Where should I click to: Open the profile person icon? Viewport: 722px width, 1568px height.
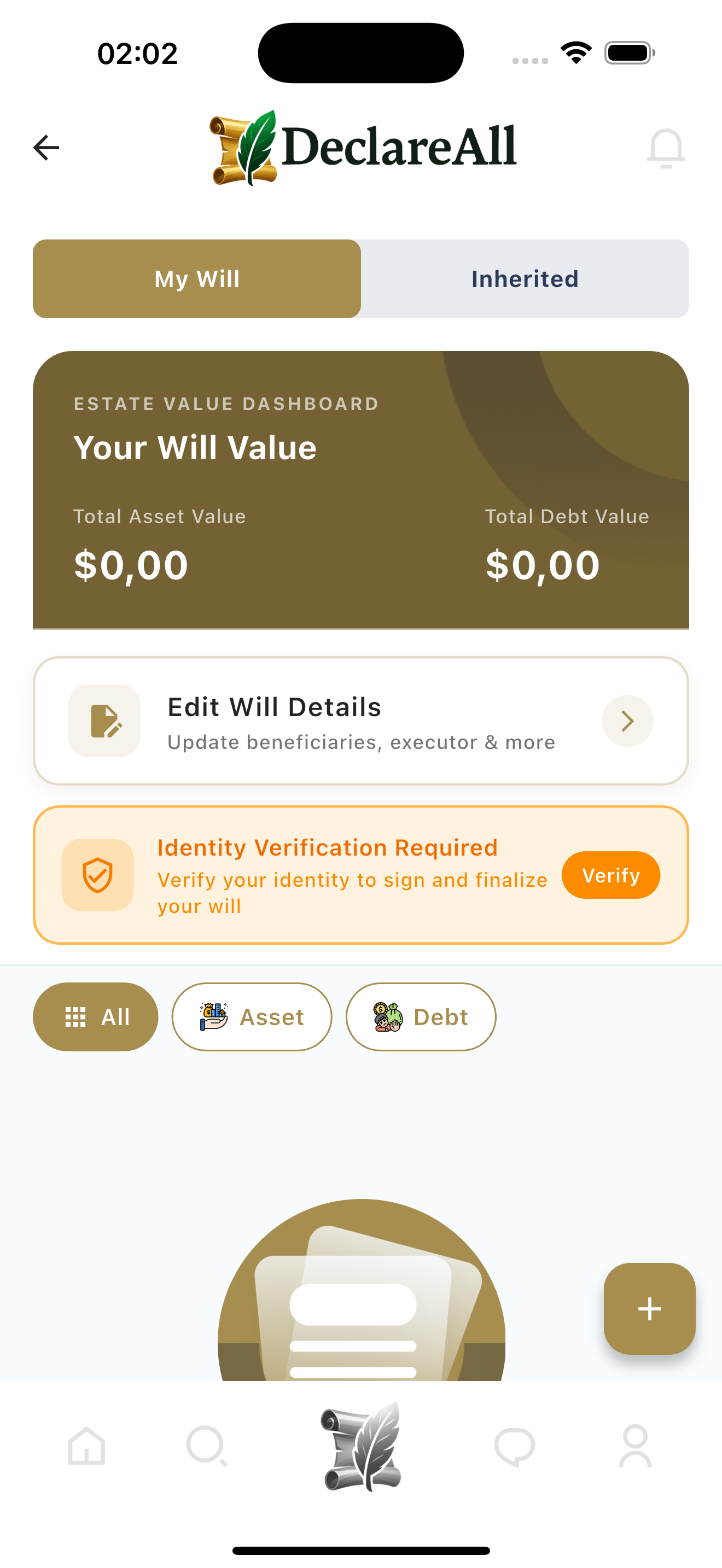pyautogui.click(x=635, y=1446)
